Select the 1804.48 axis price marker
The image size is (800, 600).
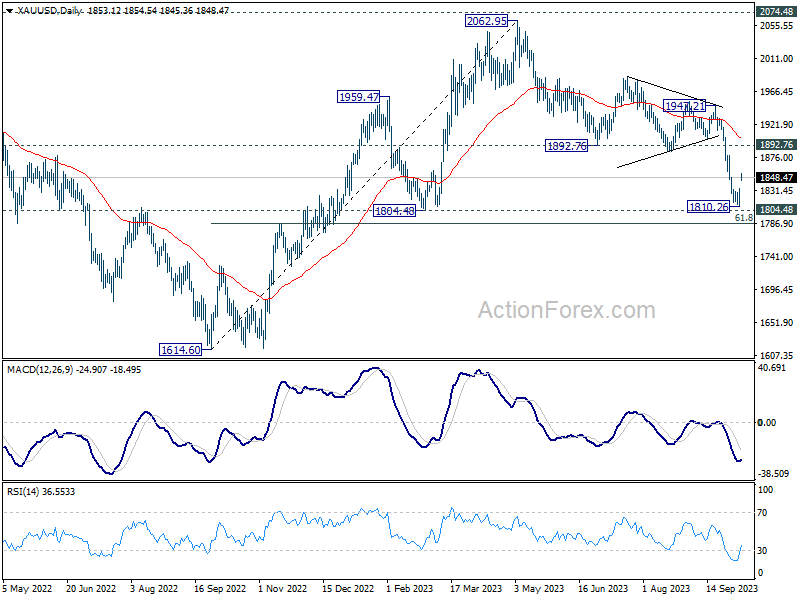coord(776,210)
